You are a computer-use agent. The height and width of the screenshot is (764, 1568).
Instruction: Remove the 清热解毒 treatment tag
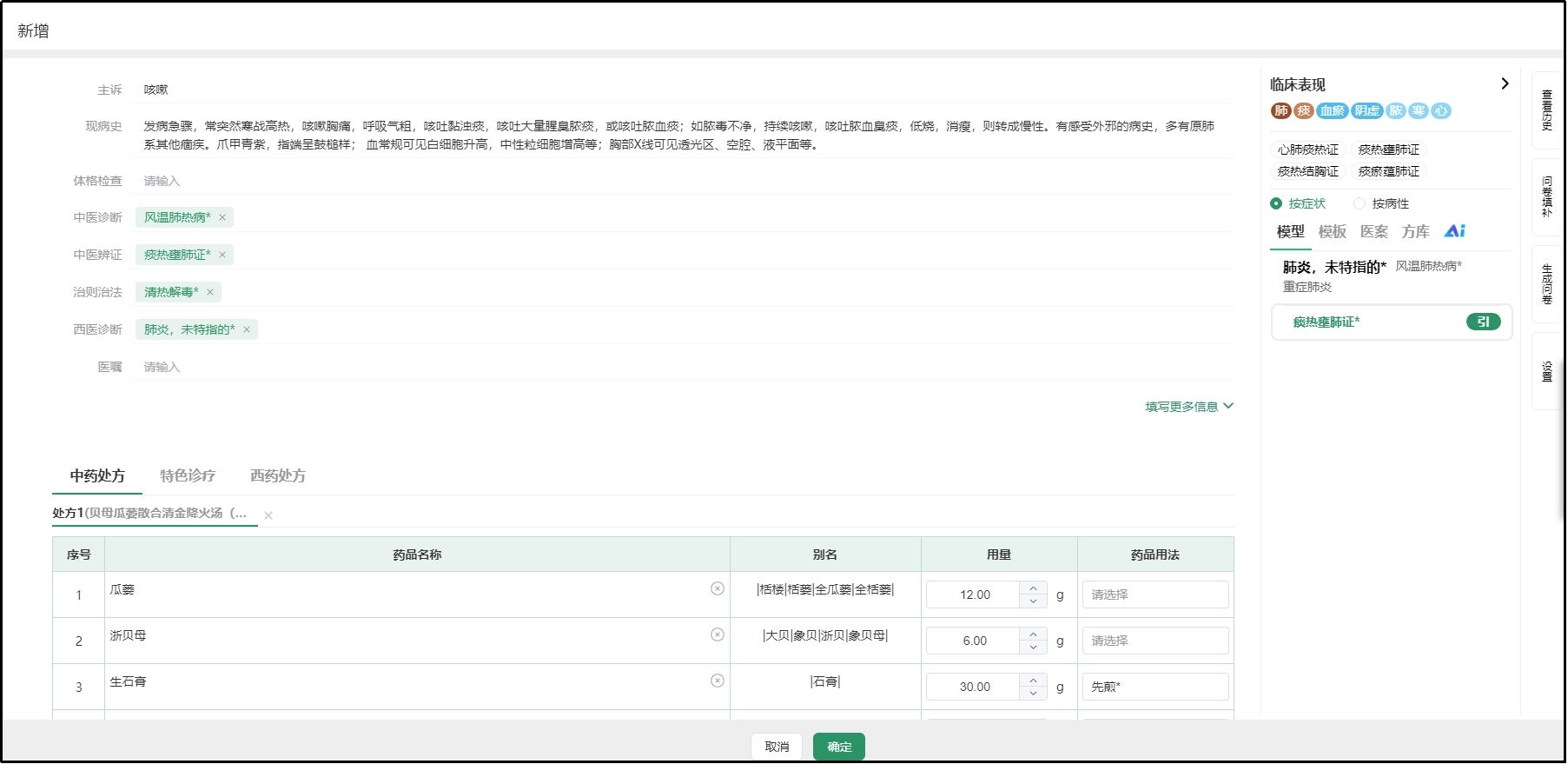coord(210,292)
